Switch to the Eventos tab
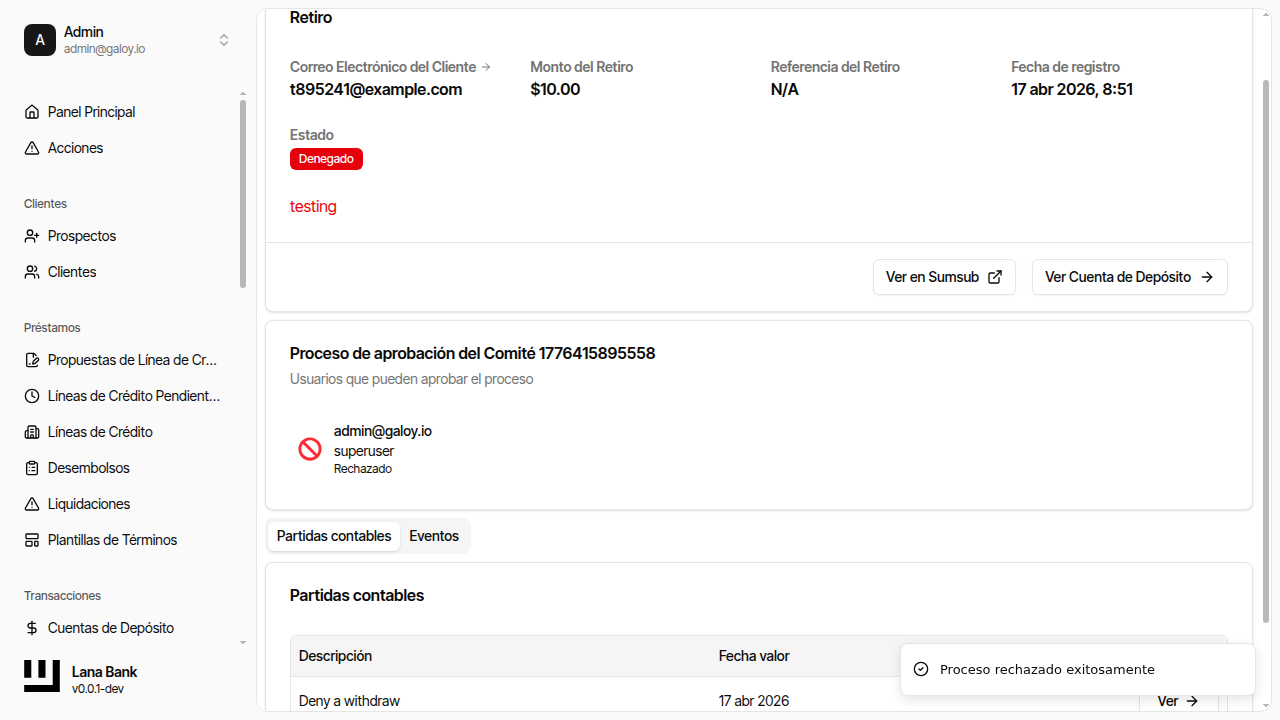 tap(434, 536)
